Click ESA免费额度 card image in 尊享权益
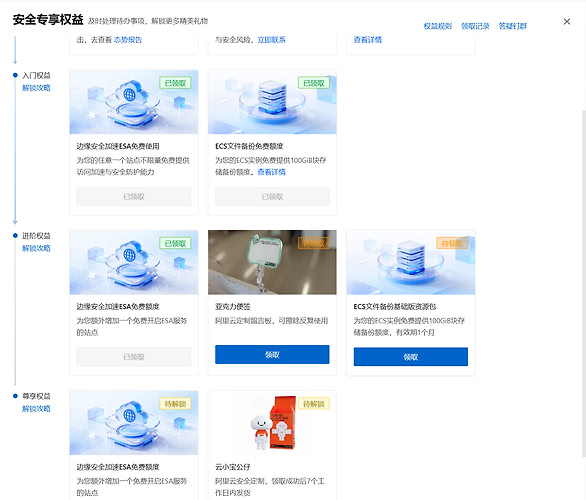 [134, 423]
